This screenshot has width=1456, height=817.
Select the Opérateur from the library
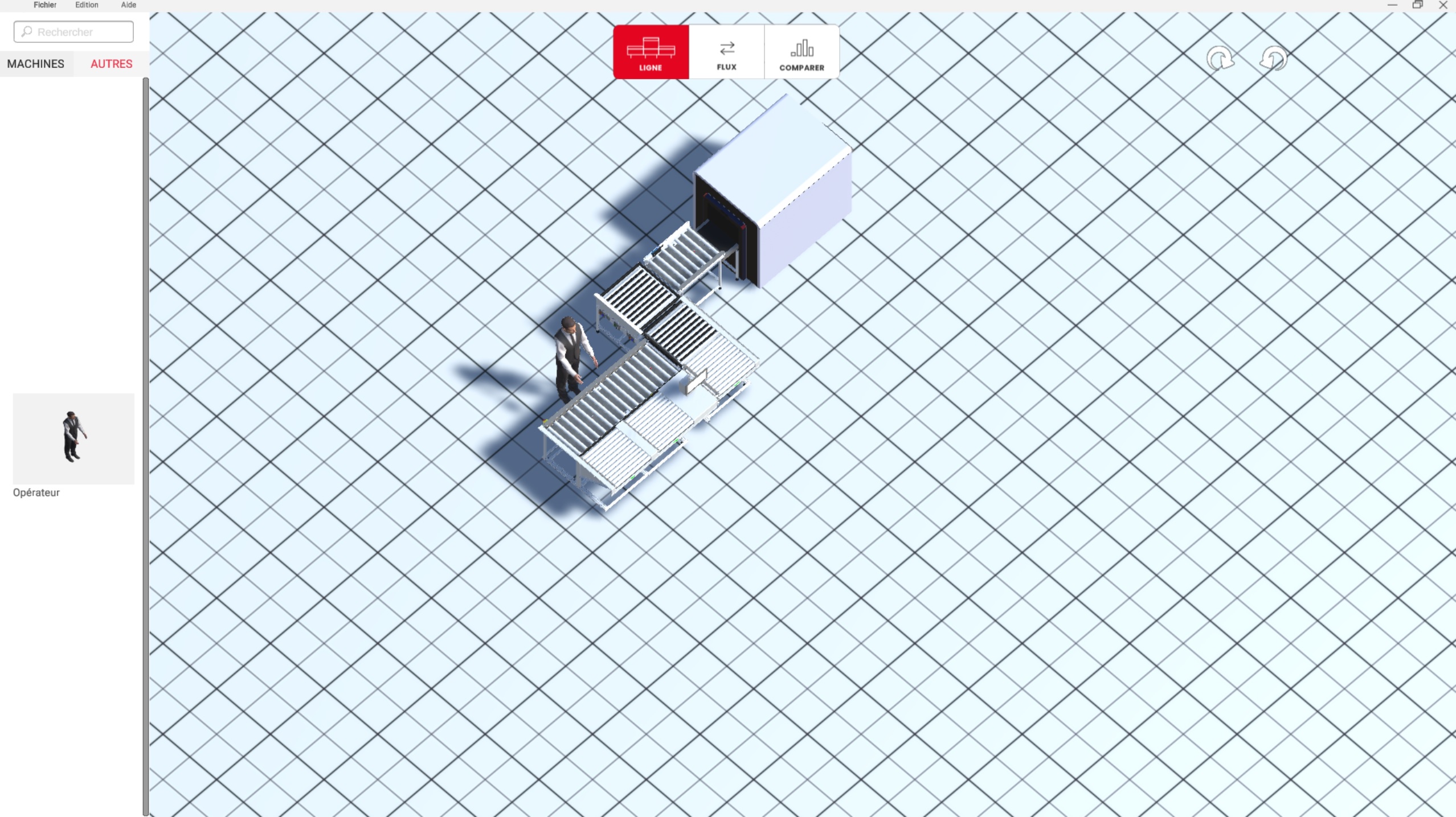click(73, 438)
